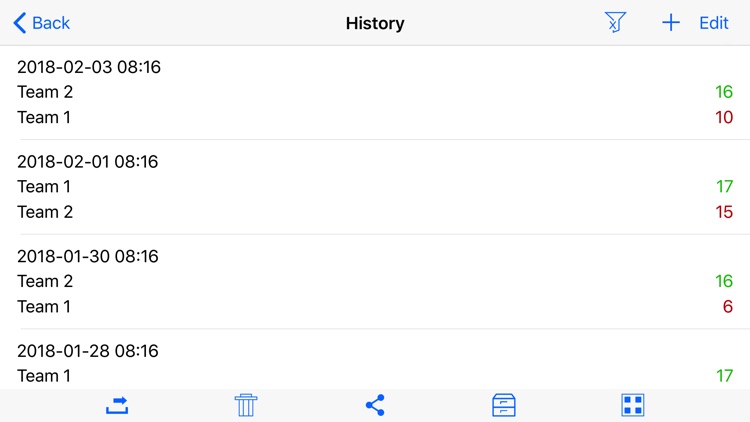Screen dimensions: 750x422
Task: Delete entries with the trash icon
Action: point(246,405)
